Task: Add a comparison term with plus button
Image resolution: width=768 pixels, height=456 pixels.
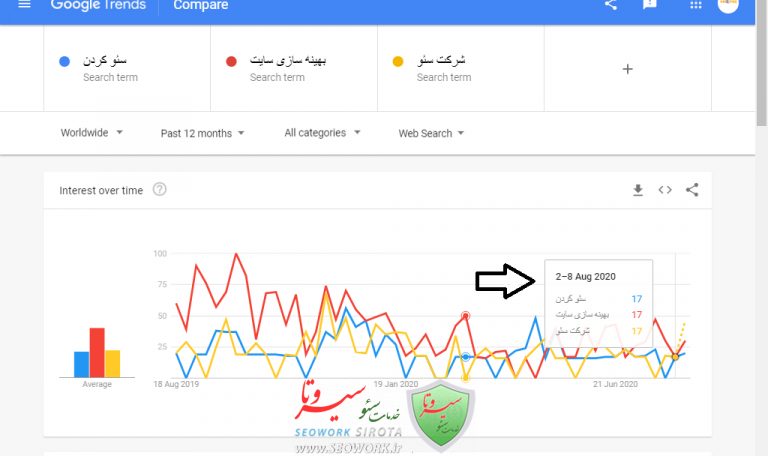Action: (x=627, y=69)
